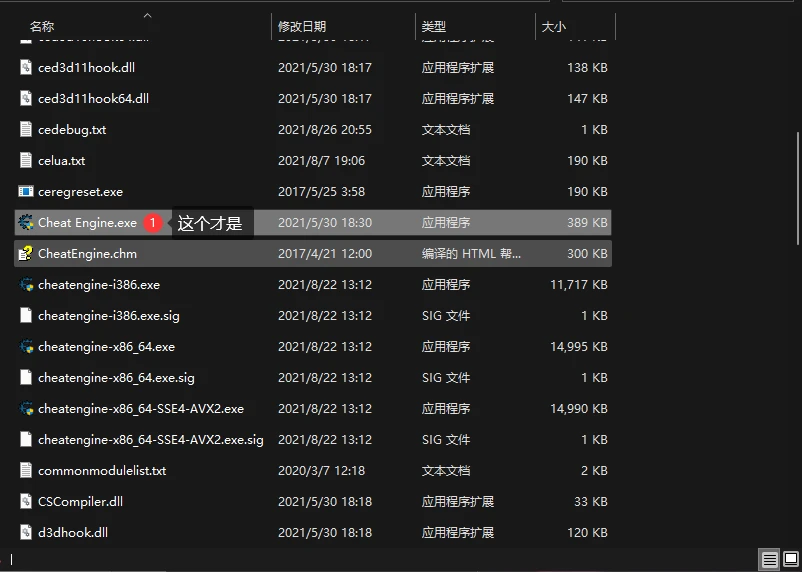This screenshot has height=572, width=802.
Task: Click the cheatengine-i386.exe icon
Action: 26,284
